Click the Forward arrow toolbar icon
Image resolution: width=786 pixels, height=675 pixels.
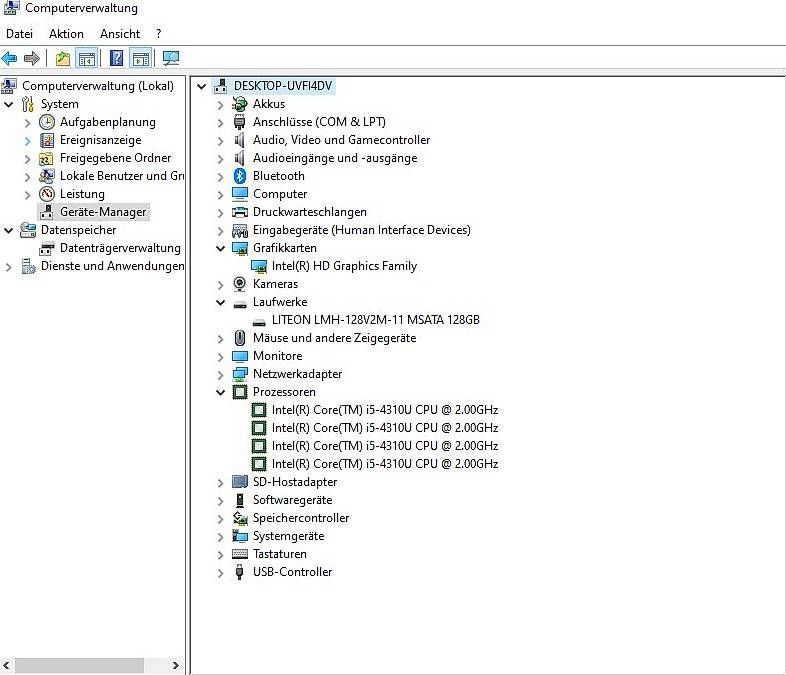pos(32,59)
